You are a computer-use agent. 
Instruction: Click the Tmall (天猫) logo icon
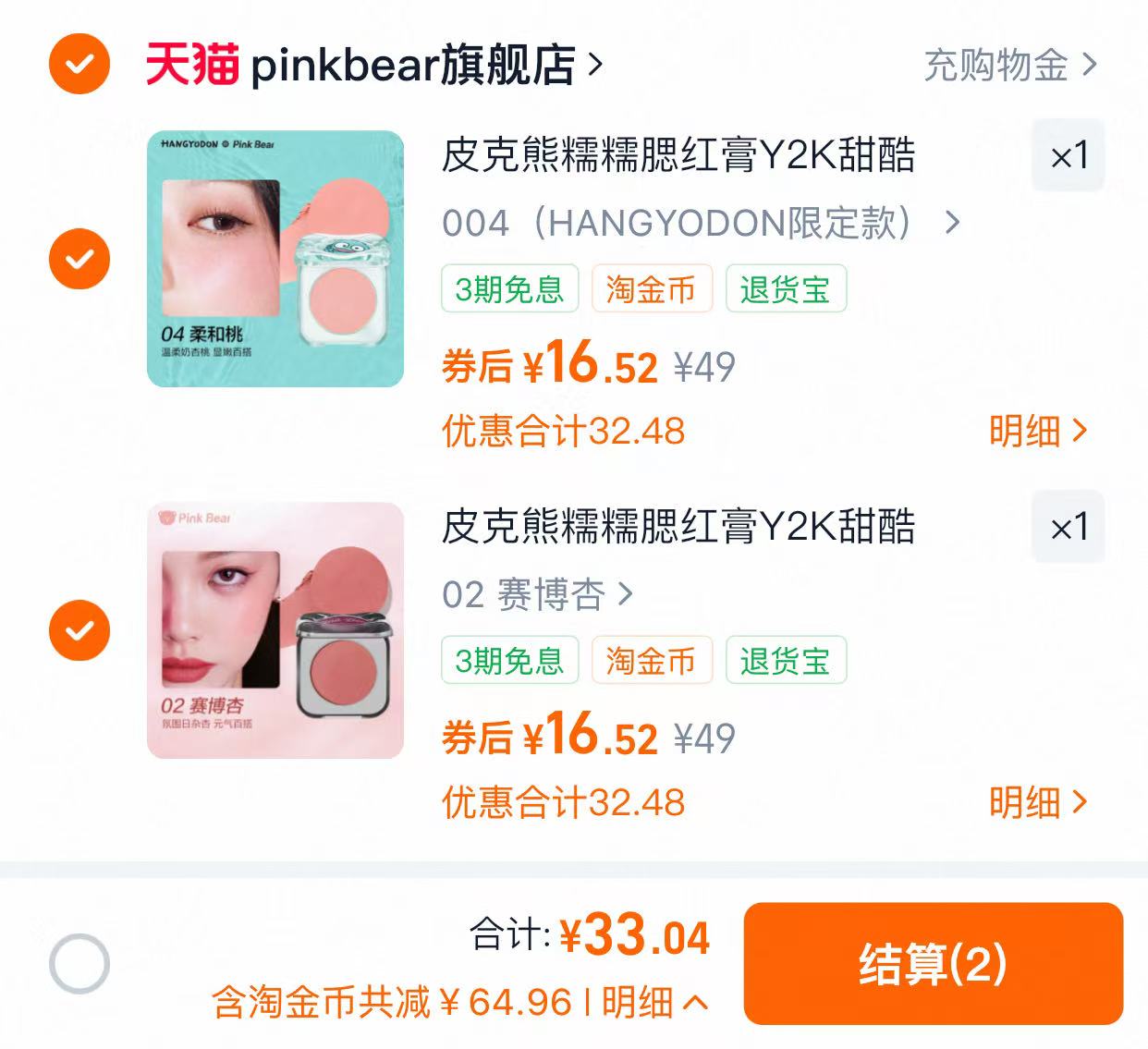click(x=192, y=65)
